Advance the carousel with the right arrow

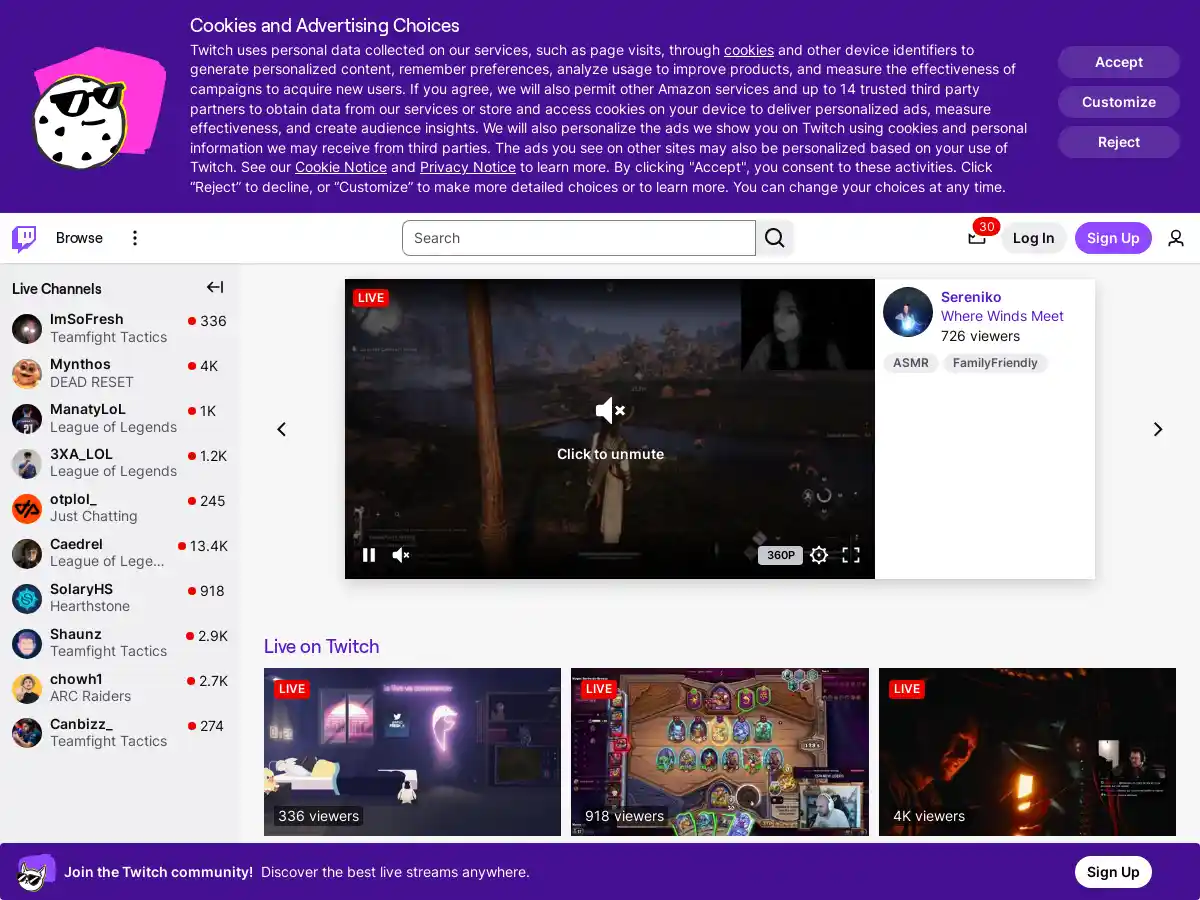click(1157, 429)
